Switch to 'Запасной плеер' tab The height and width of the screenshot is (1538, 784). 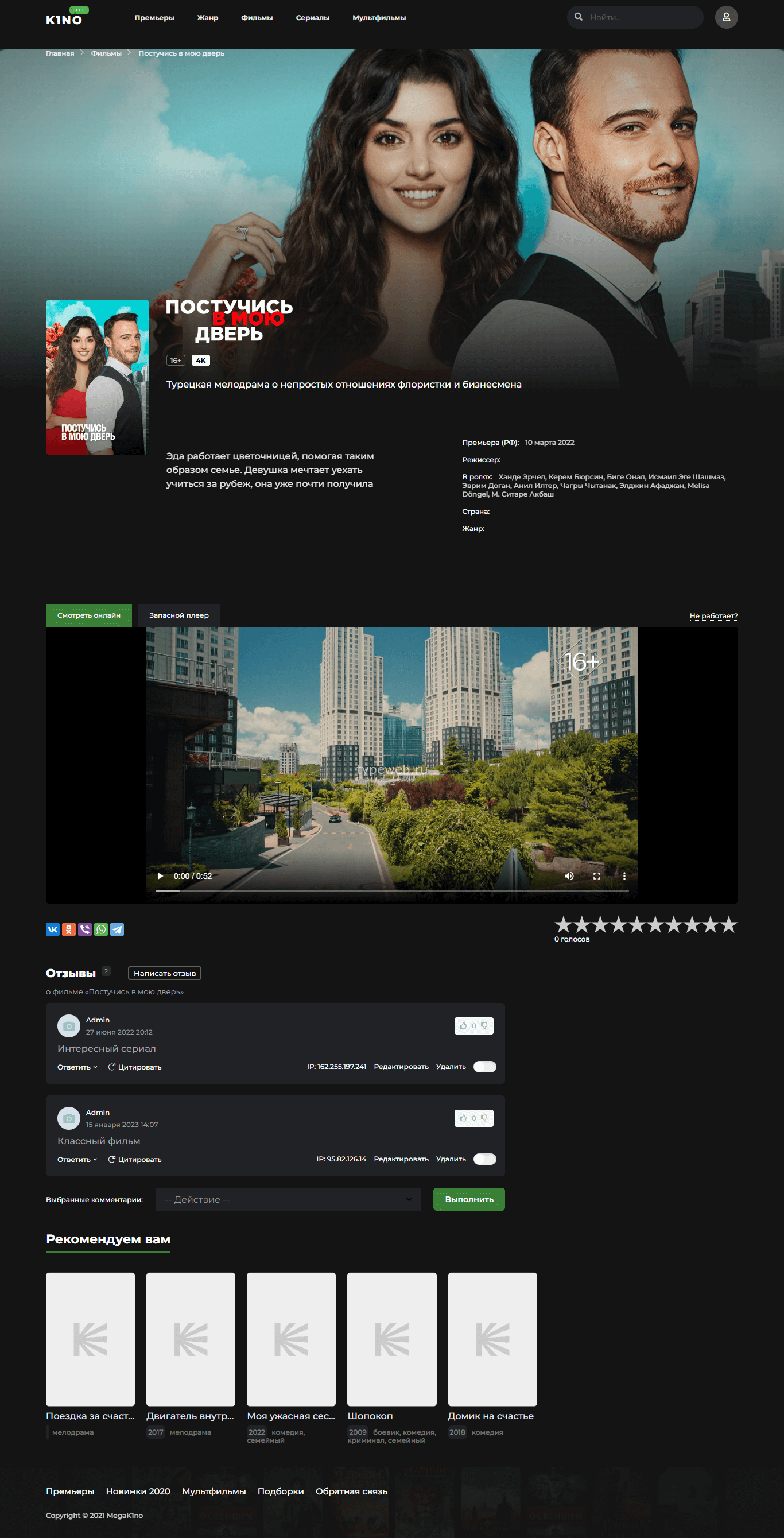pyautogui.click(x=178, y=615)
